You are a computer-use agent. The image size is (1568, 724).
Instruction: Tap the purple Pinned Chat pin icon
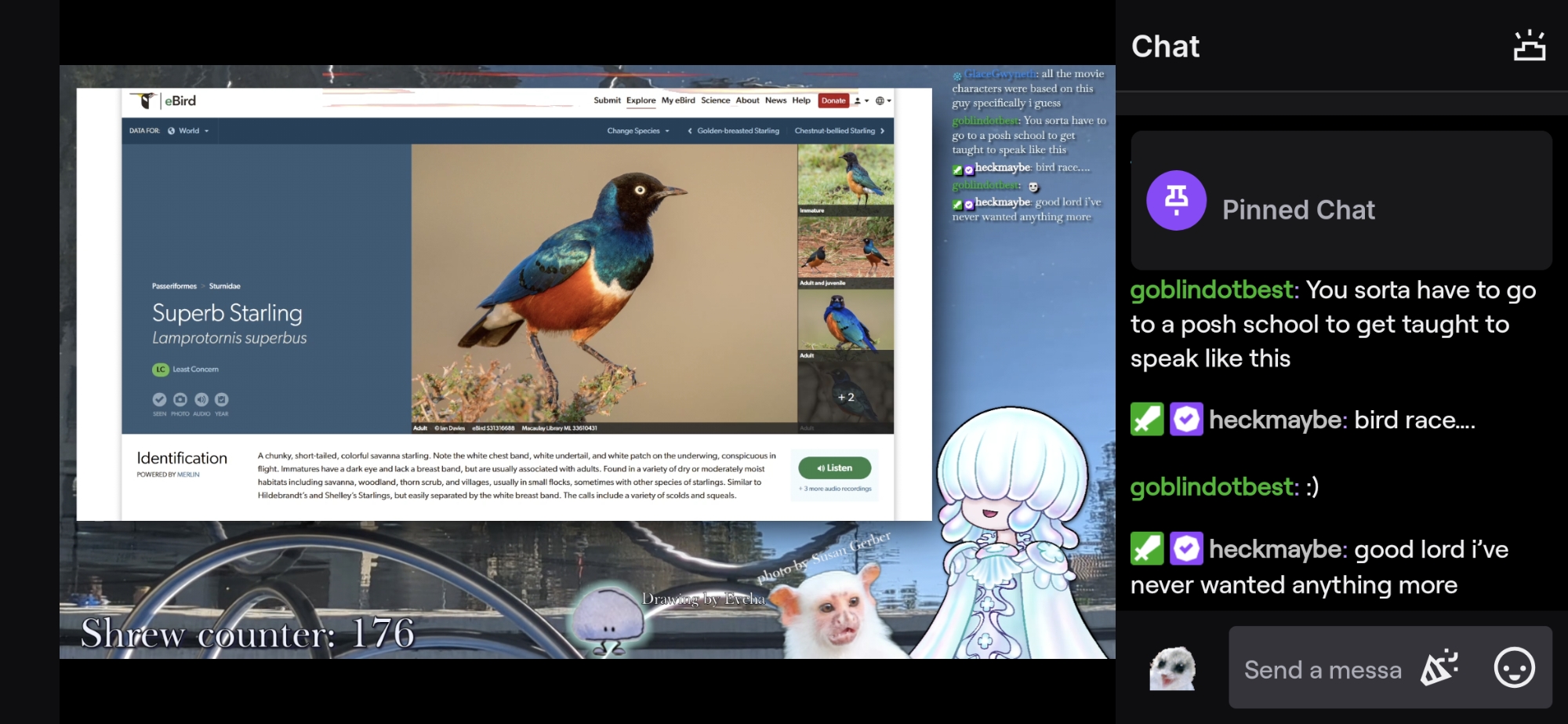pyautogui.click(x=1176, y=201)
